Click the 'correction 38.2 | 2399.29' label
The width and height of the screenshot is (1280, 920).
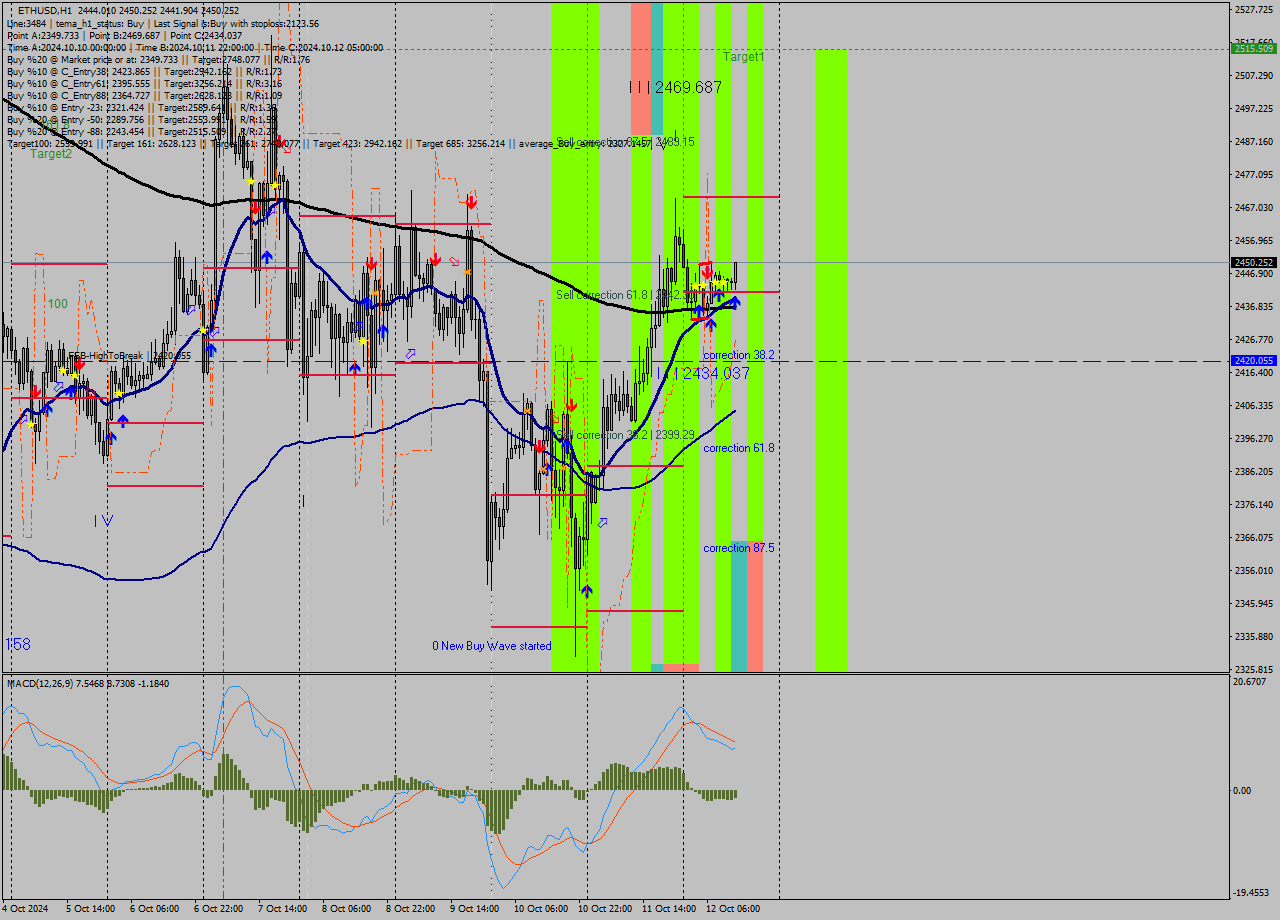click(x=624, y=435)
